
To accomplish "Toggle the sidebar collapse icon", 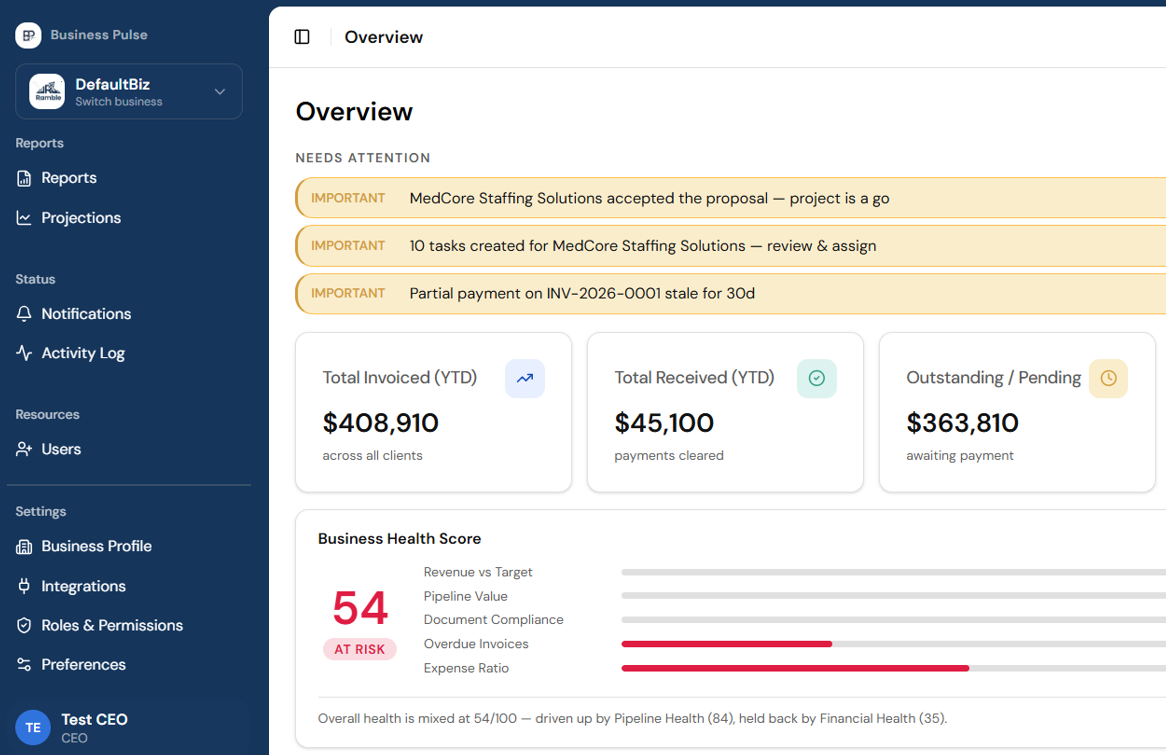I will coord(302,37).
